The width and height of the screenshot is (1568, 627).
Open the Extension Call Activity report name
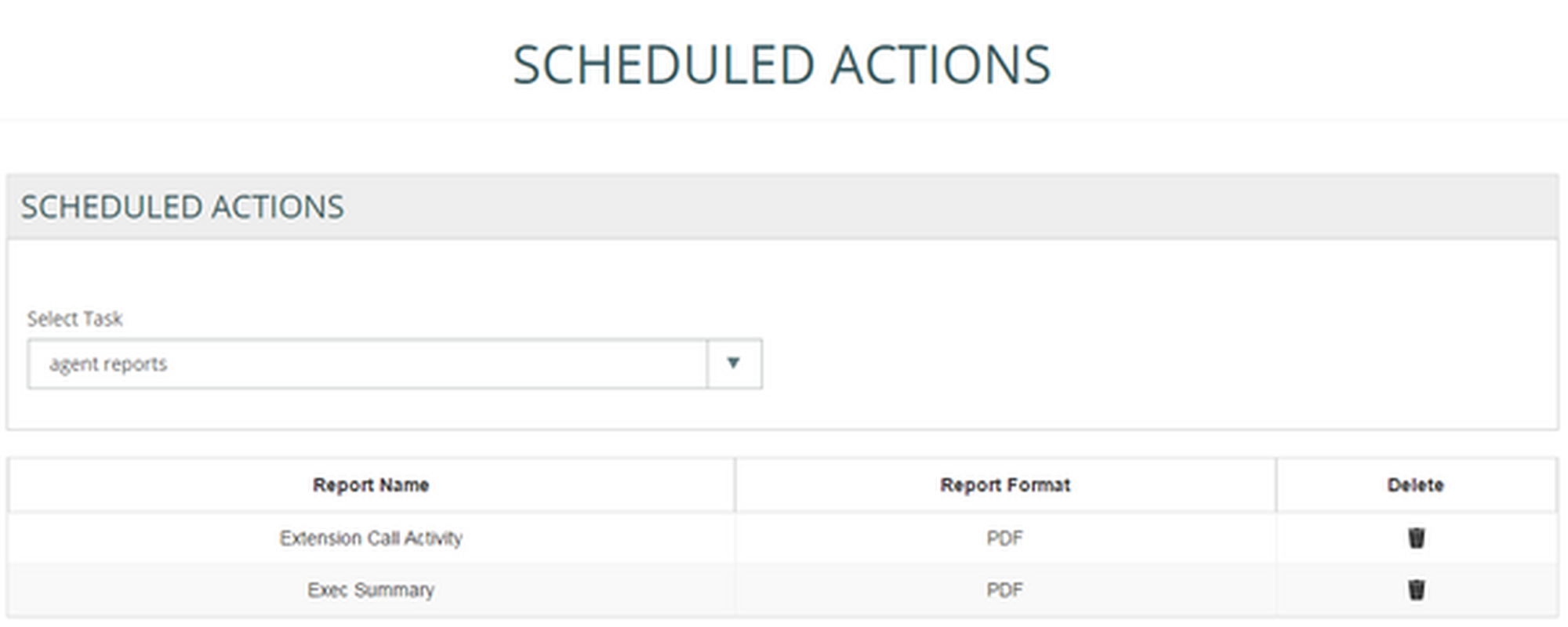pos(371,538)
